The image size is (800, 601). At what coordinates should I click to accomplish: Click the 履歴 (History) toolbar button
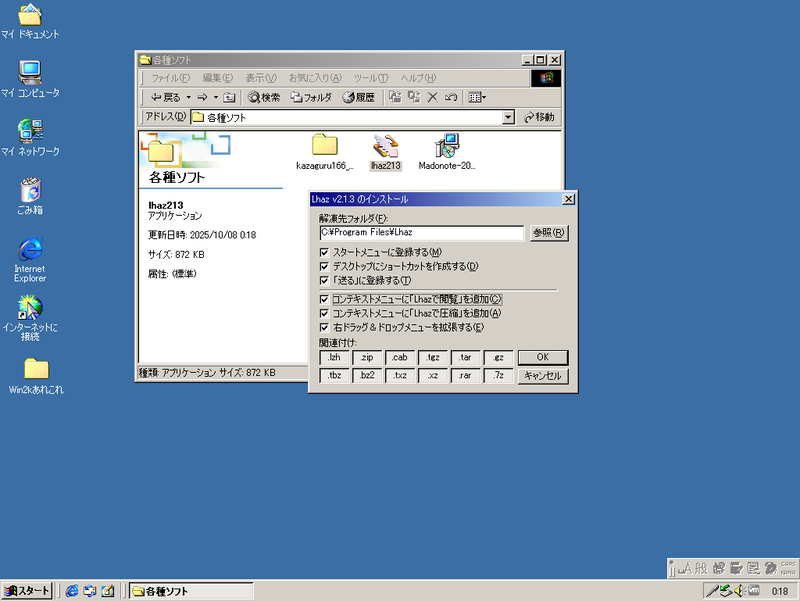pos(359,97)
